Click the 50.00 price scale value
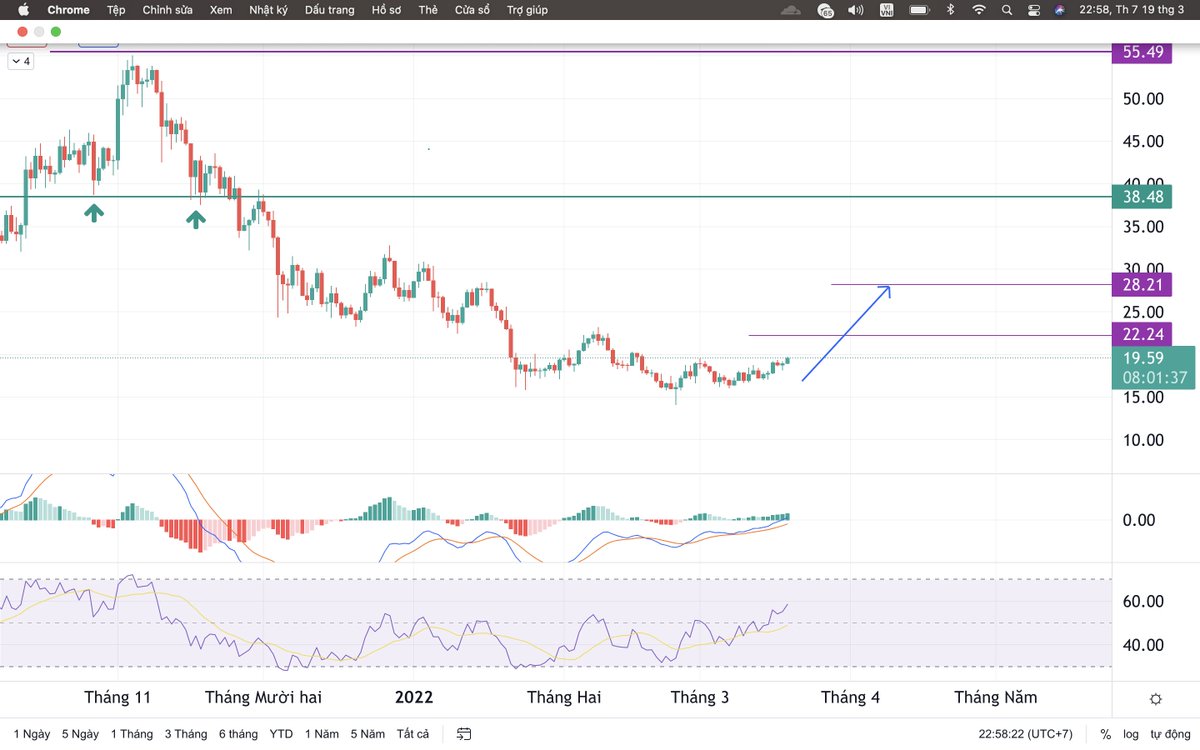The height and width of the screenshot is (750, 1200). click(x=1142, y=99)
